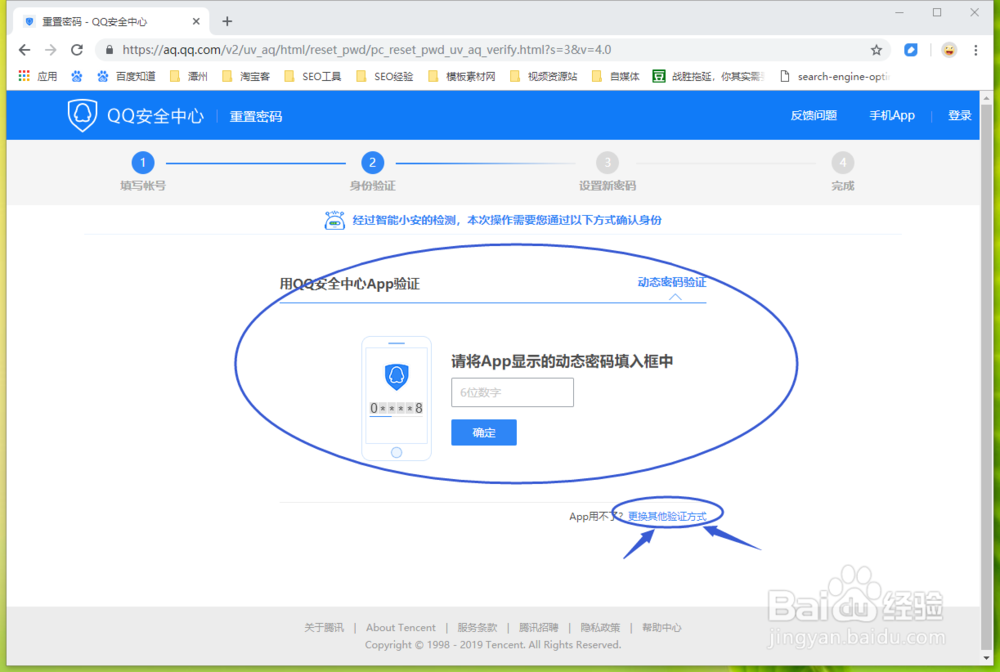1000x672 pixels.
Task: Click page scrollbar down arrow
Action: [x=987, y=657]
